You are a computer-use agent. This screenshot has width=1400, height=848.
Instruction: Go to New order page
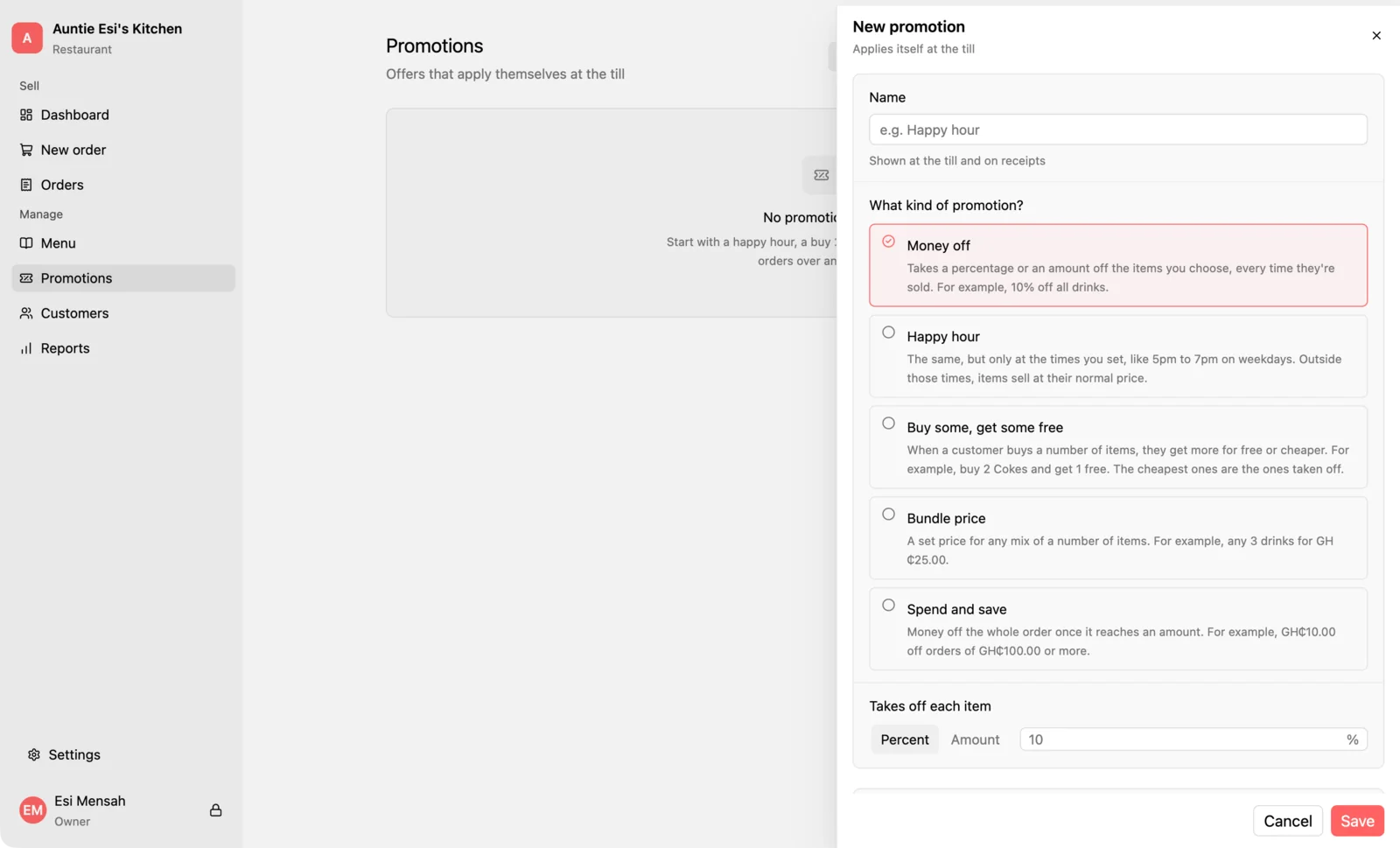[123, 150]
